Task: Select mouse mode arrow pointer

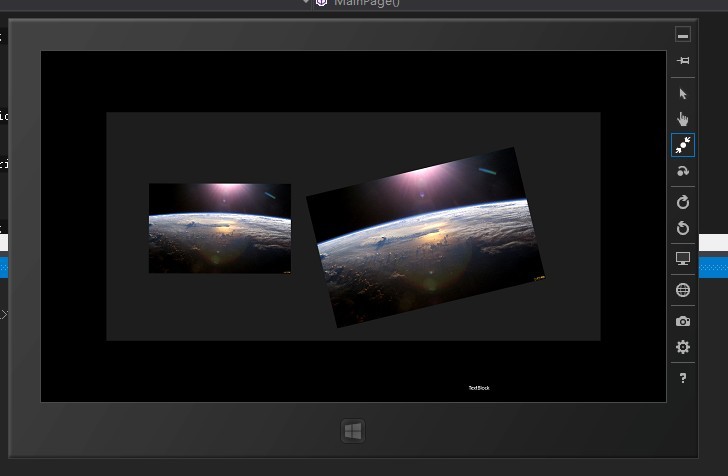Action: click(x=682, y=94)
